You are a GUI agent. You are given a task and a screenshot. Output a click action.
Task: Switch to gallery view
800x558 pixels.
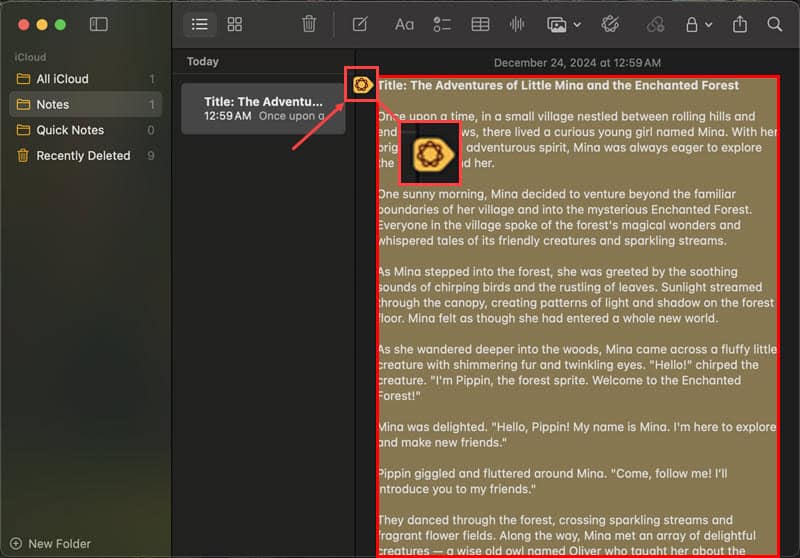[x=235, y=24]
